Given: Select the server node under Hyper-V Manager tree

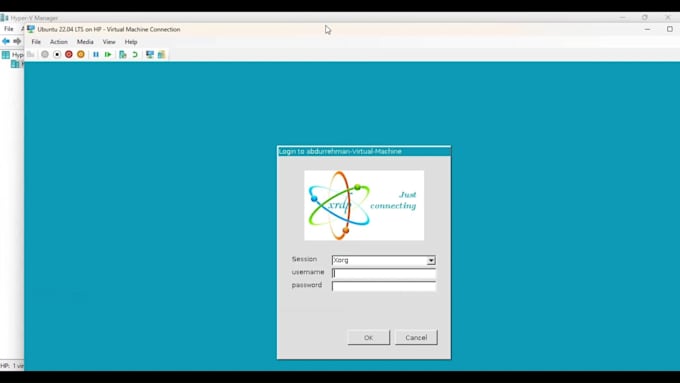Looking at the screenshot, I should pyautogui.click(x=16, y=64).
